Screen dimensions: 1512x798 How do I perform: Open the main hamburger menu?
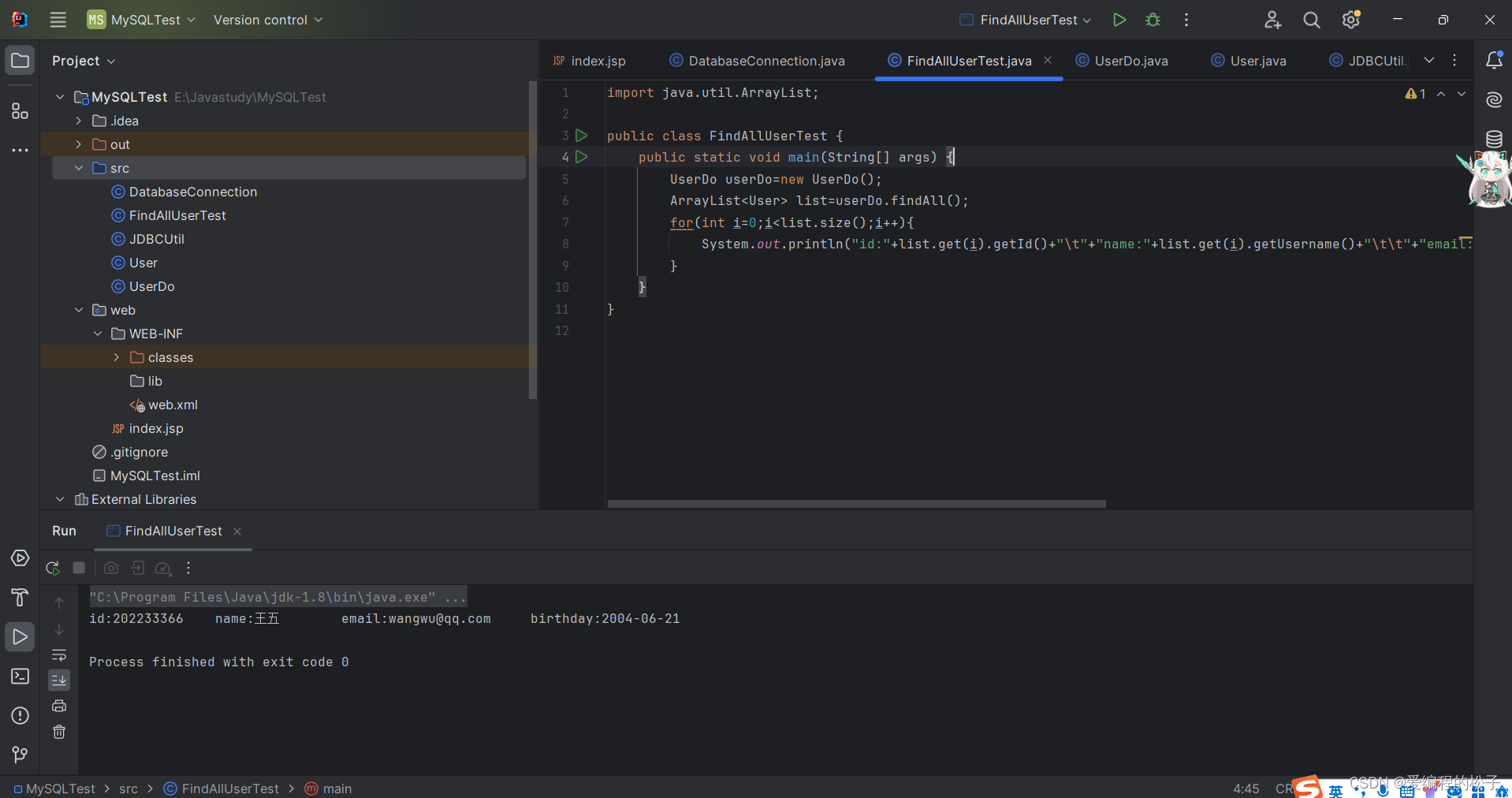58,20
